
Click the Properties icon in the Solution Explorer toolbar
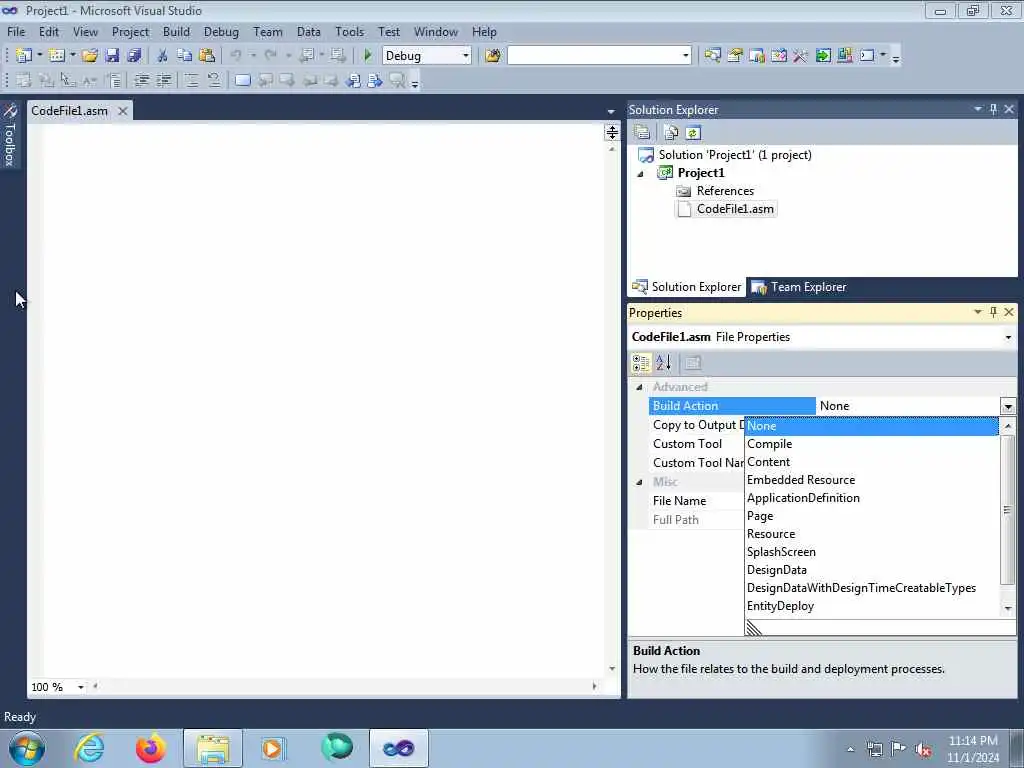(x=642, y=133)
